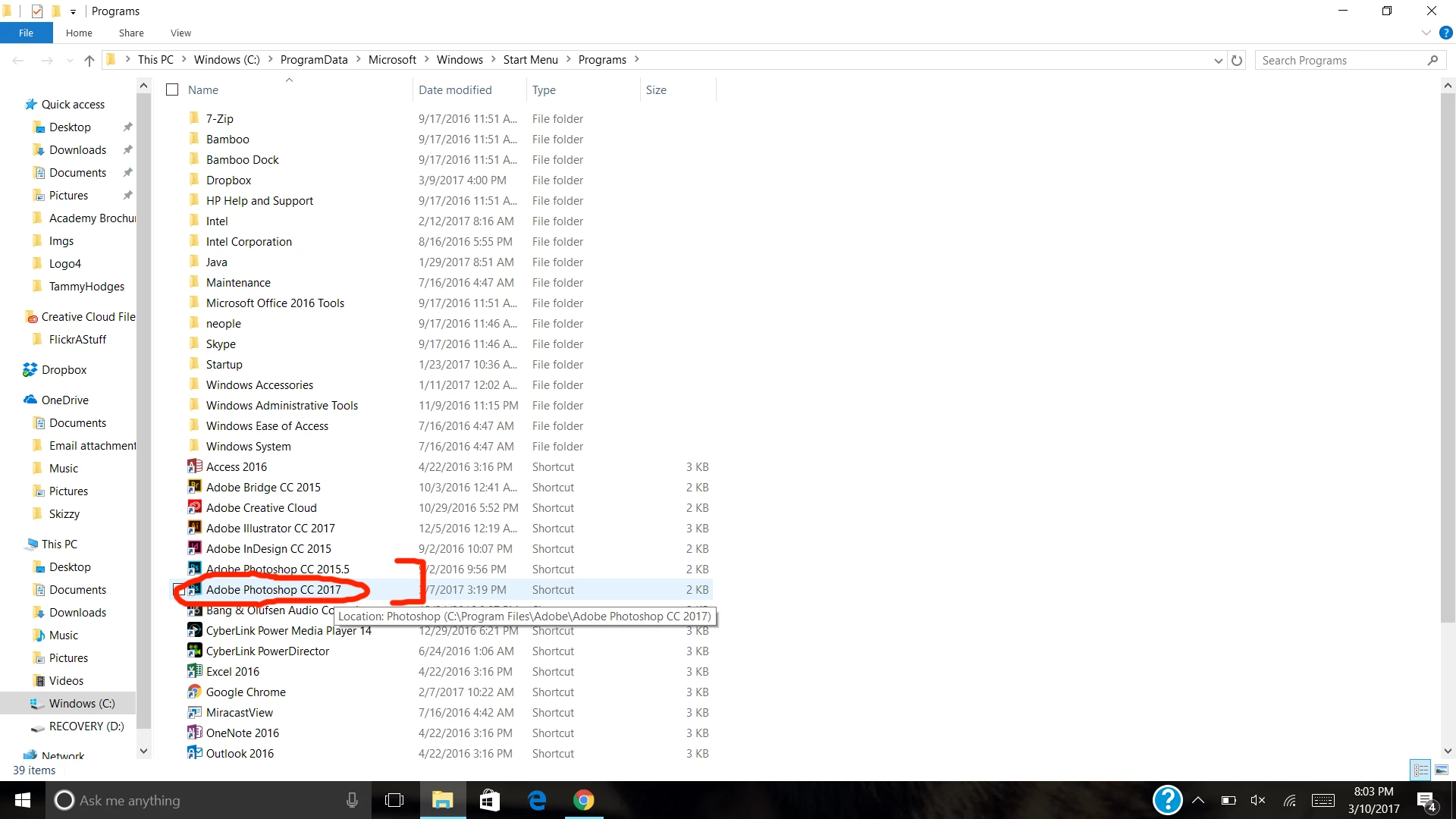Navigate to ProgramData in the breadcrumb
Screen dimensions: 1456x819
coord(313,60)
